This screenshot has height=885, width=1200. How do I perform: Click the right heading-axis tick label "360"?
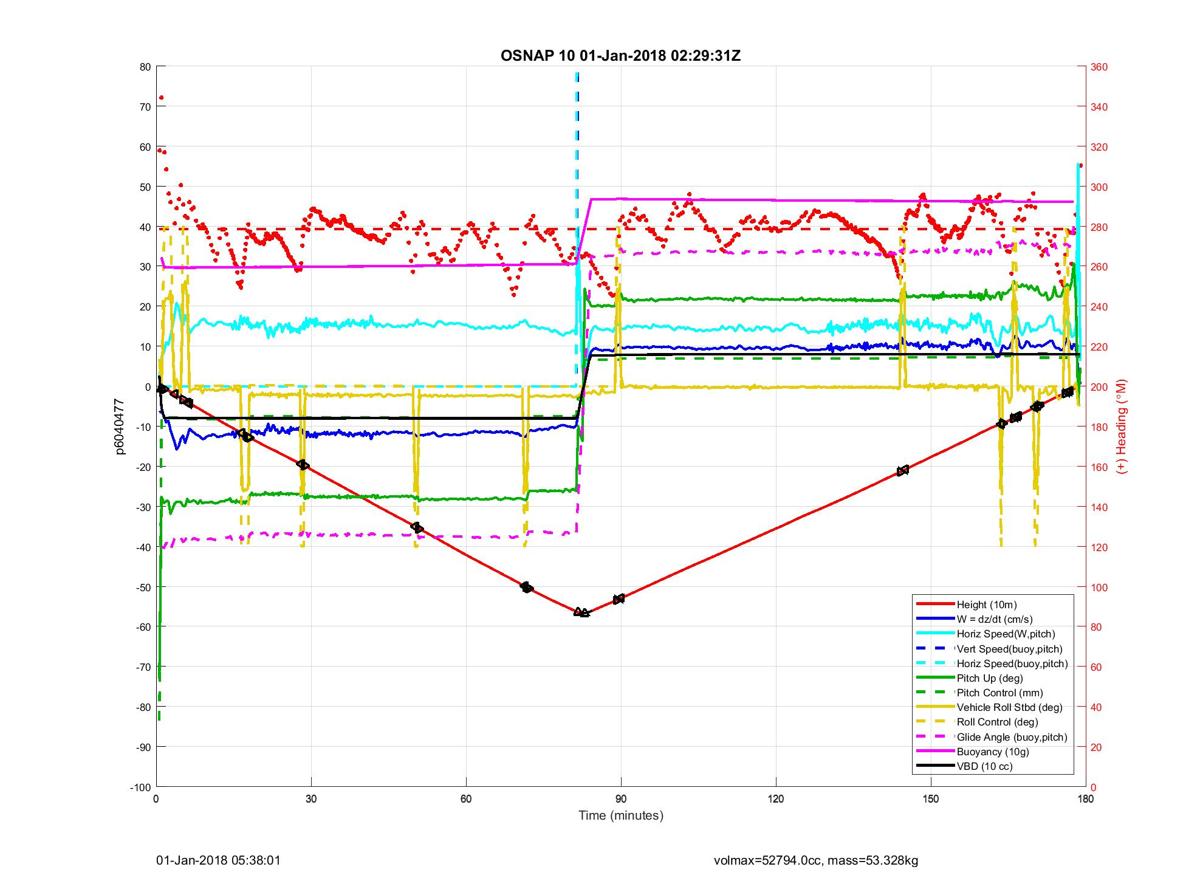coord(1099,67)
